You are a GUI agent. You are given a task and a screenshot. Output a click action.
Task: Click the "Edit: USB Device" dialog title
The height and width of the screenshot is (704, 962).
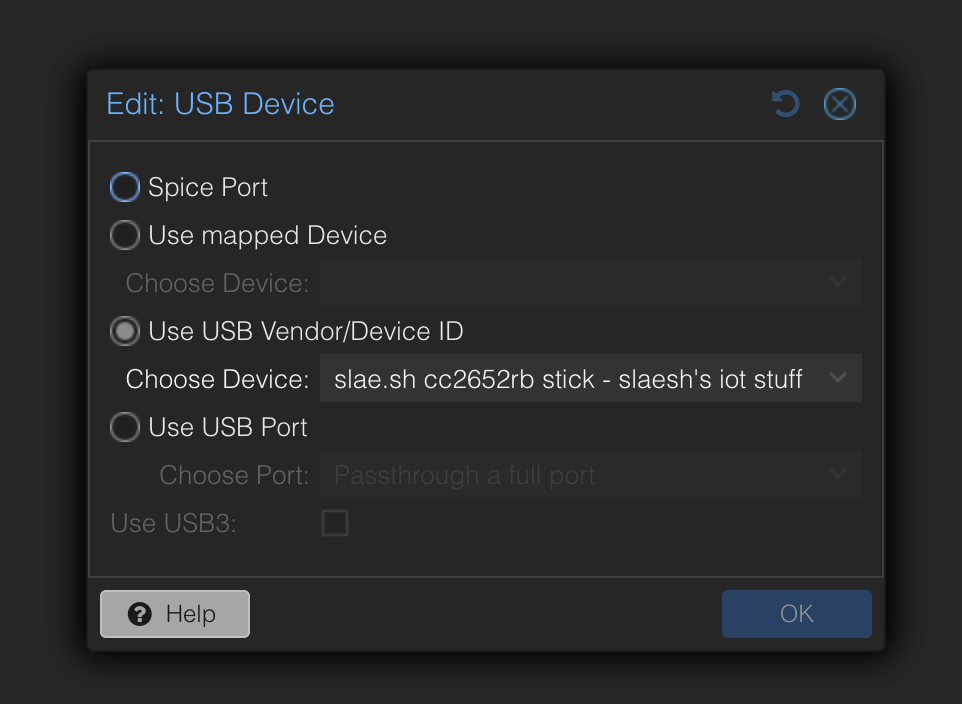click(221, 104)
